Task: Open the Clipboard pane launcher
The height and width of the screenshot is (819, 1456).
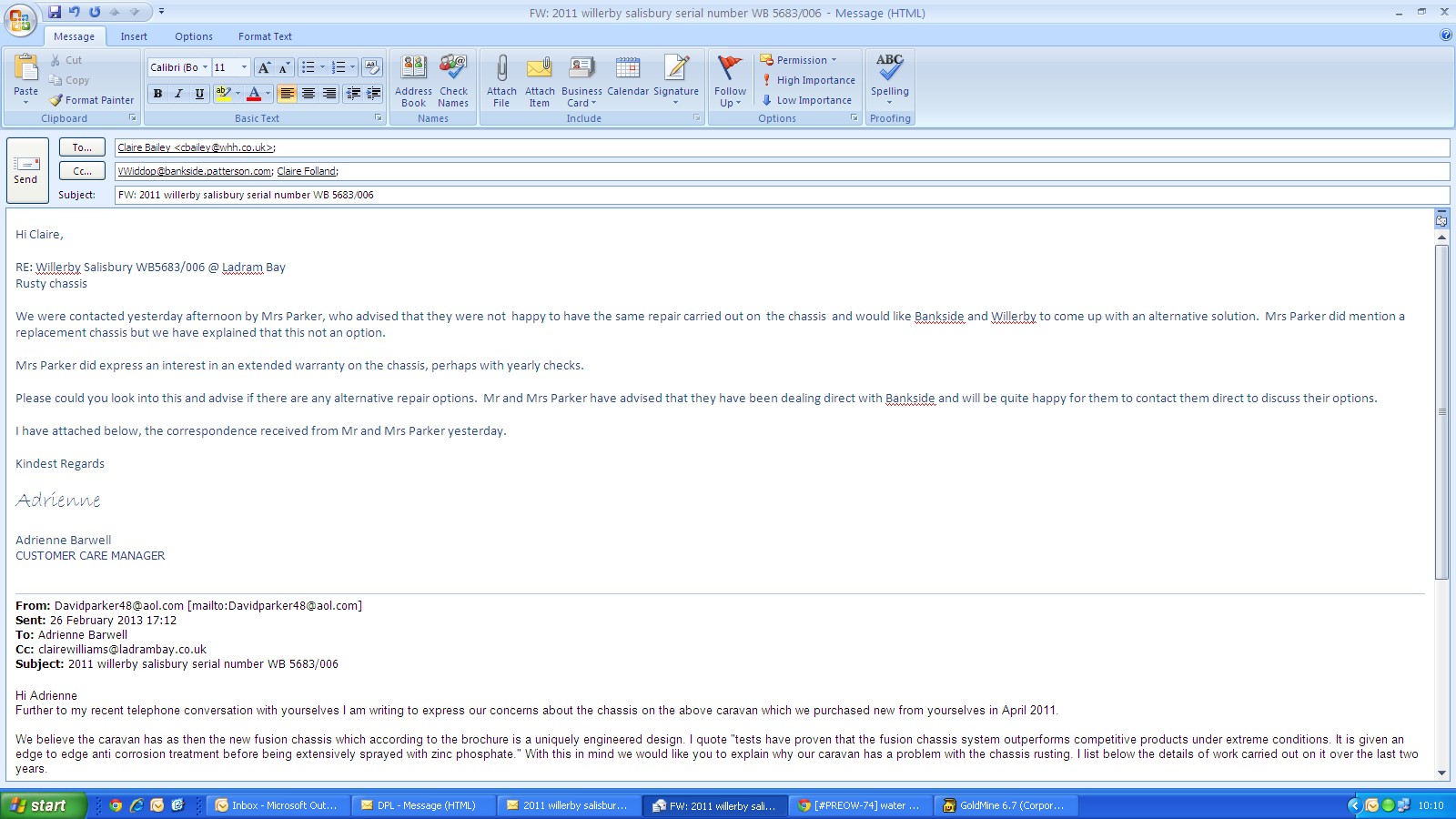Action: [x=133, y=118]
